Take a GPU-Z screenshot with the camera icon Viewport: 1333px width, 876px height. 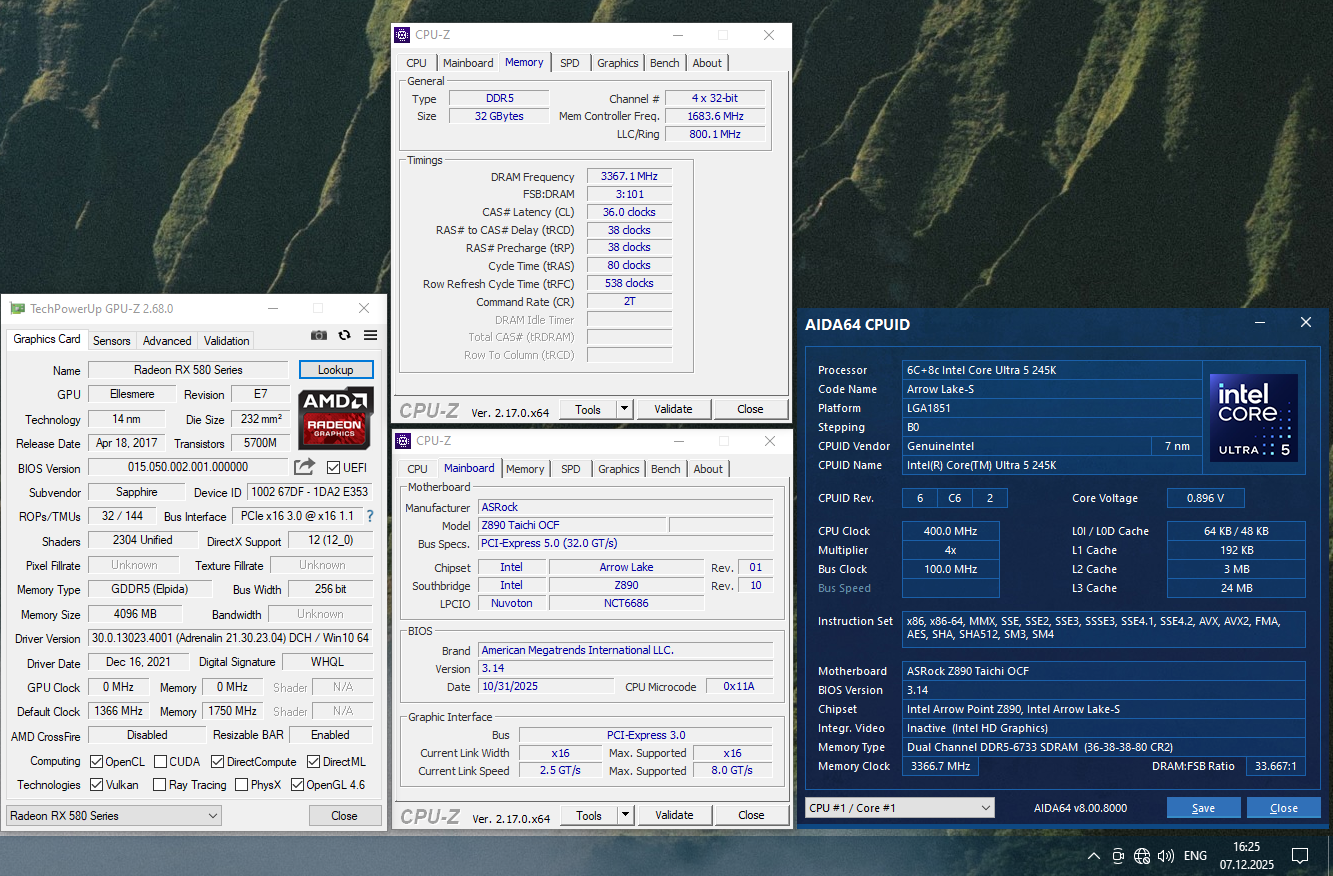click(x=319, y=336)
